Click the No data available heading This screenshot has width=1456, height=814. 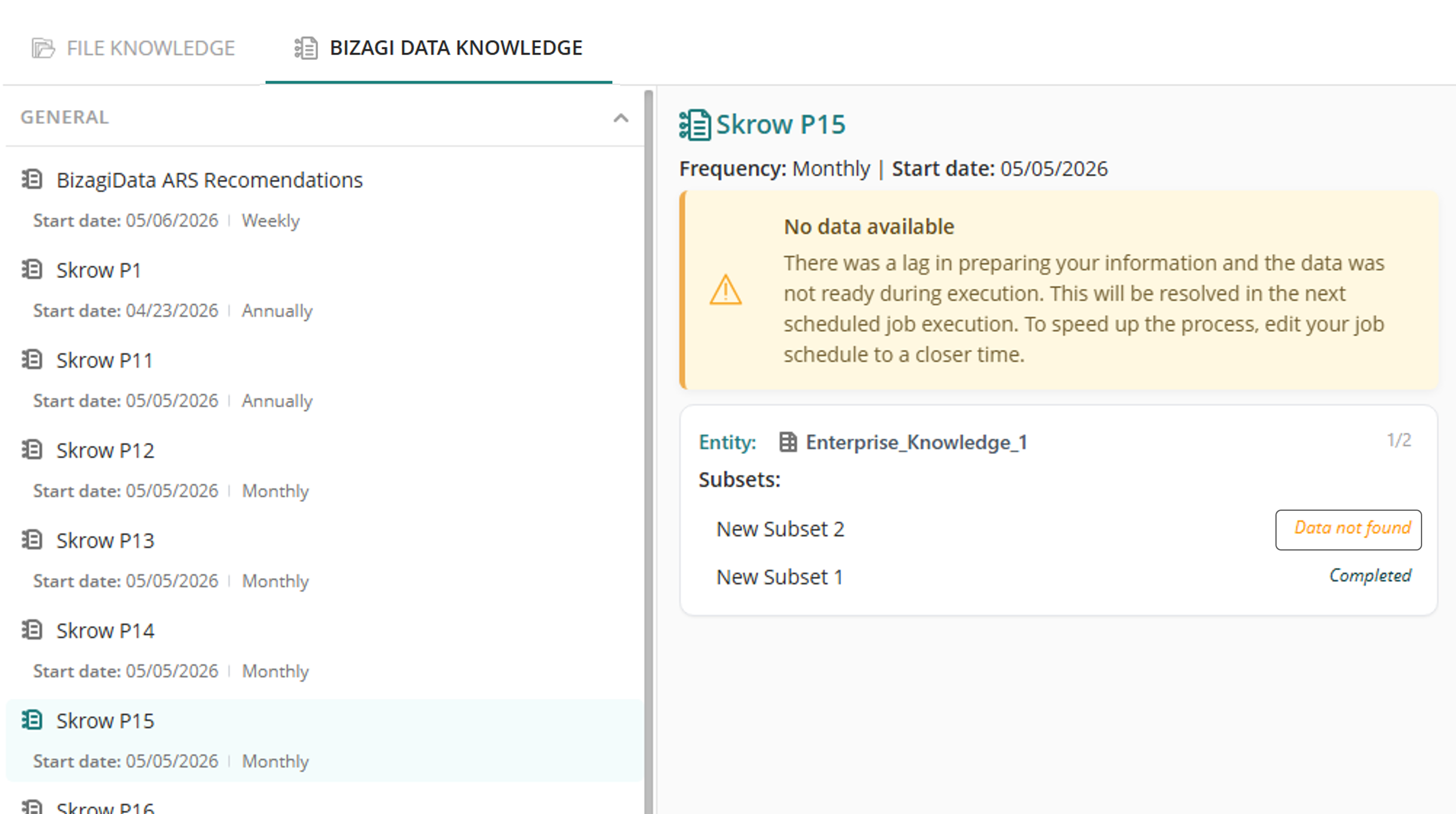point(869,227)
